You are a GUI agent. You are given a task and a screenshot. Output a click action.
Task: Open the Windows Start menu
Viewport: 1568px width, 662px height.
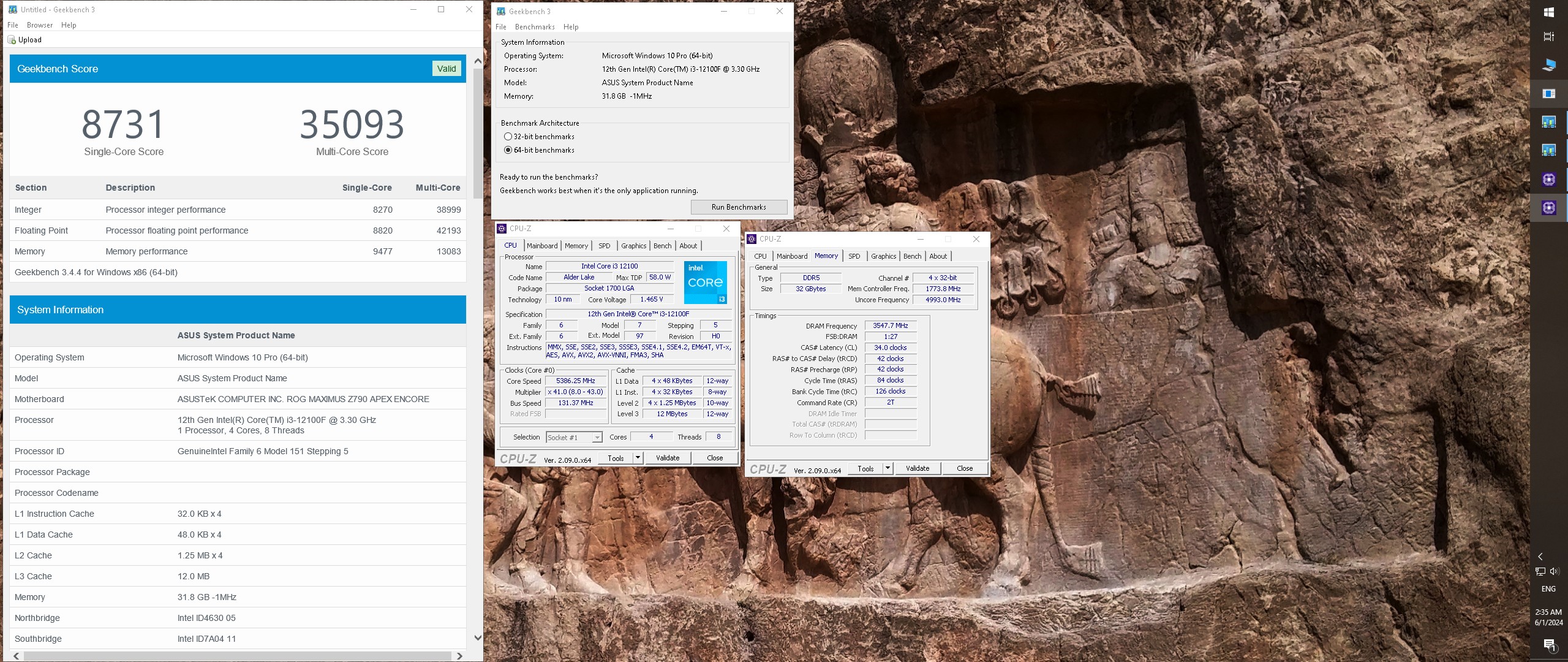click(1548, 12)
